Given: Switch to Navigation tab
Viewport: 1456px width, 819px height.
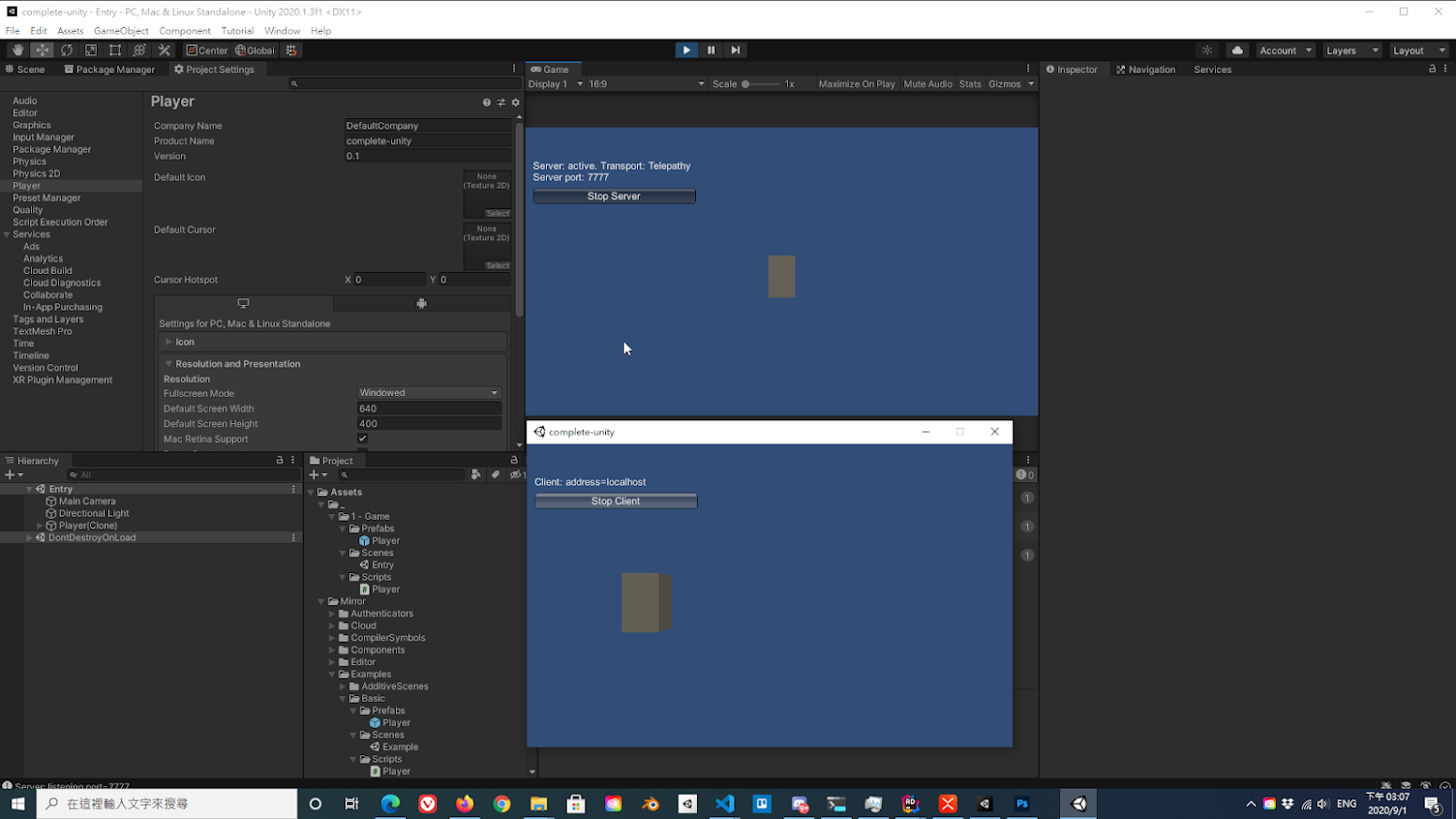Looking at the screenshot, I should (1145, 69).
